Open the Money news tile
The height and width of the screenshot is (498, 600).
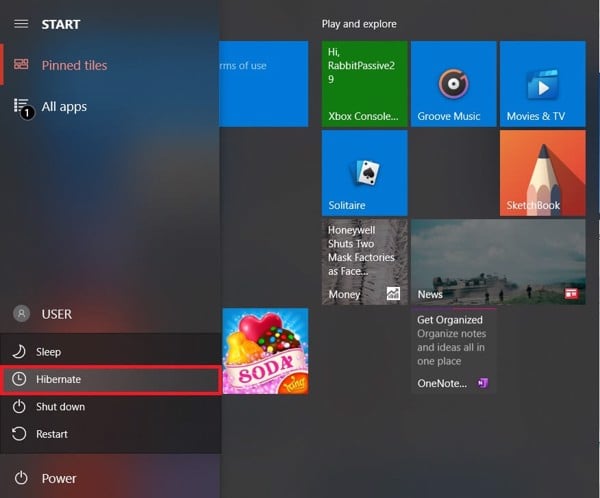[365, 262]
